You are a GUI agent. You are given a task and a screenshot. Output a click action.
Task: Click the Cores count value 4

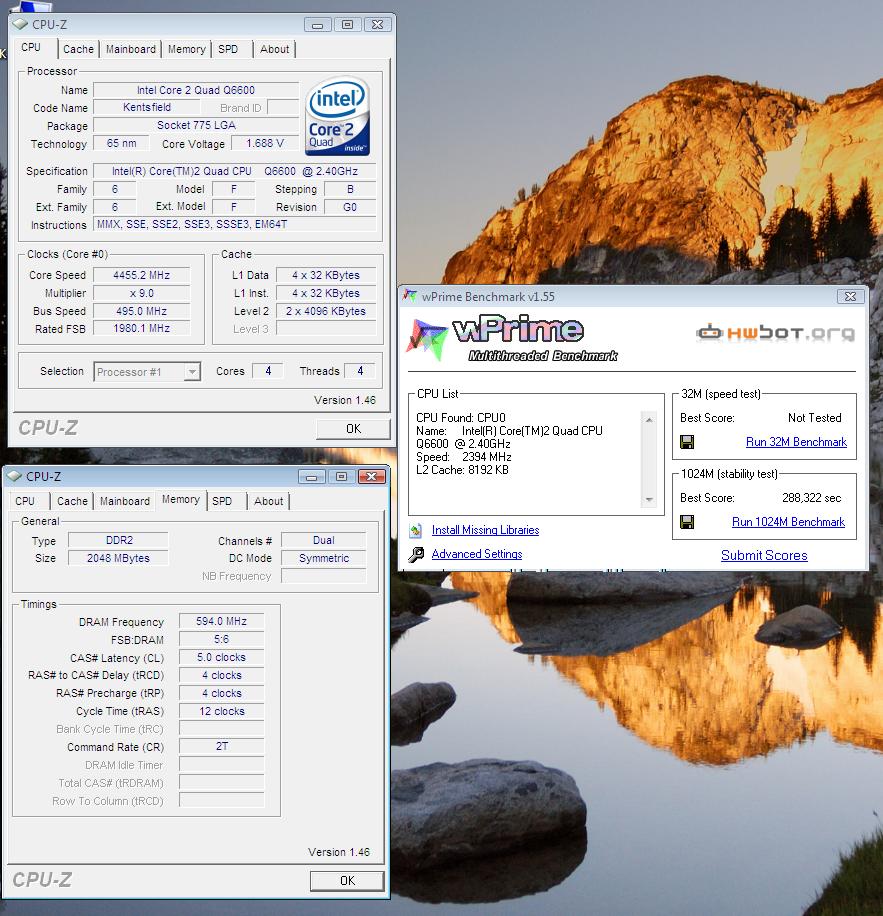268,371
